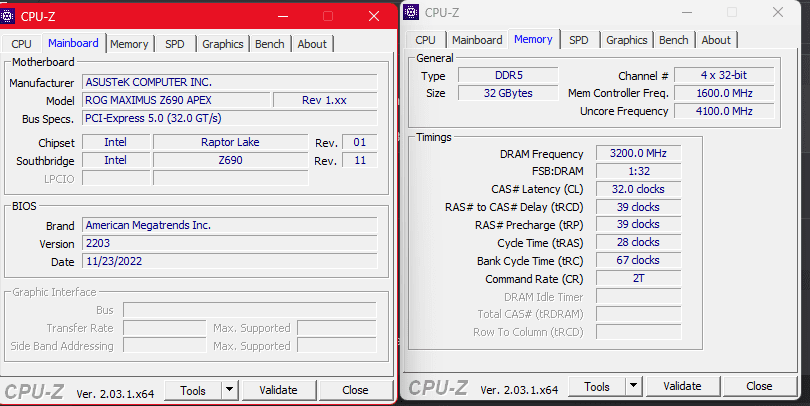Select the Mainboard tab in the red-titled window
Viewport: 810px width, 406px height.
pyautogui.click(x=73, y=43)
